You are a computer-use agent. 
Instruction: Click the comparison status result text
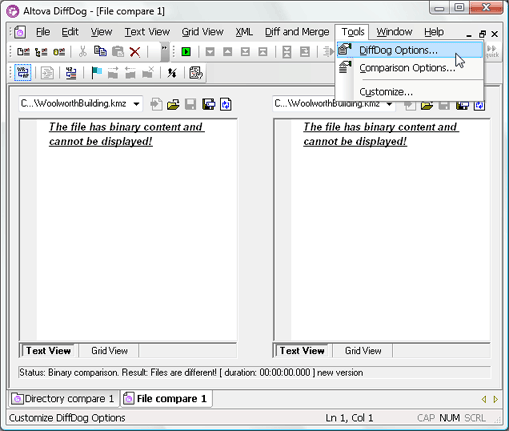191,372
